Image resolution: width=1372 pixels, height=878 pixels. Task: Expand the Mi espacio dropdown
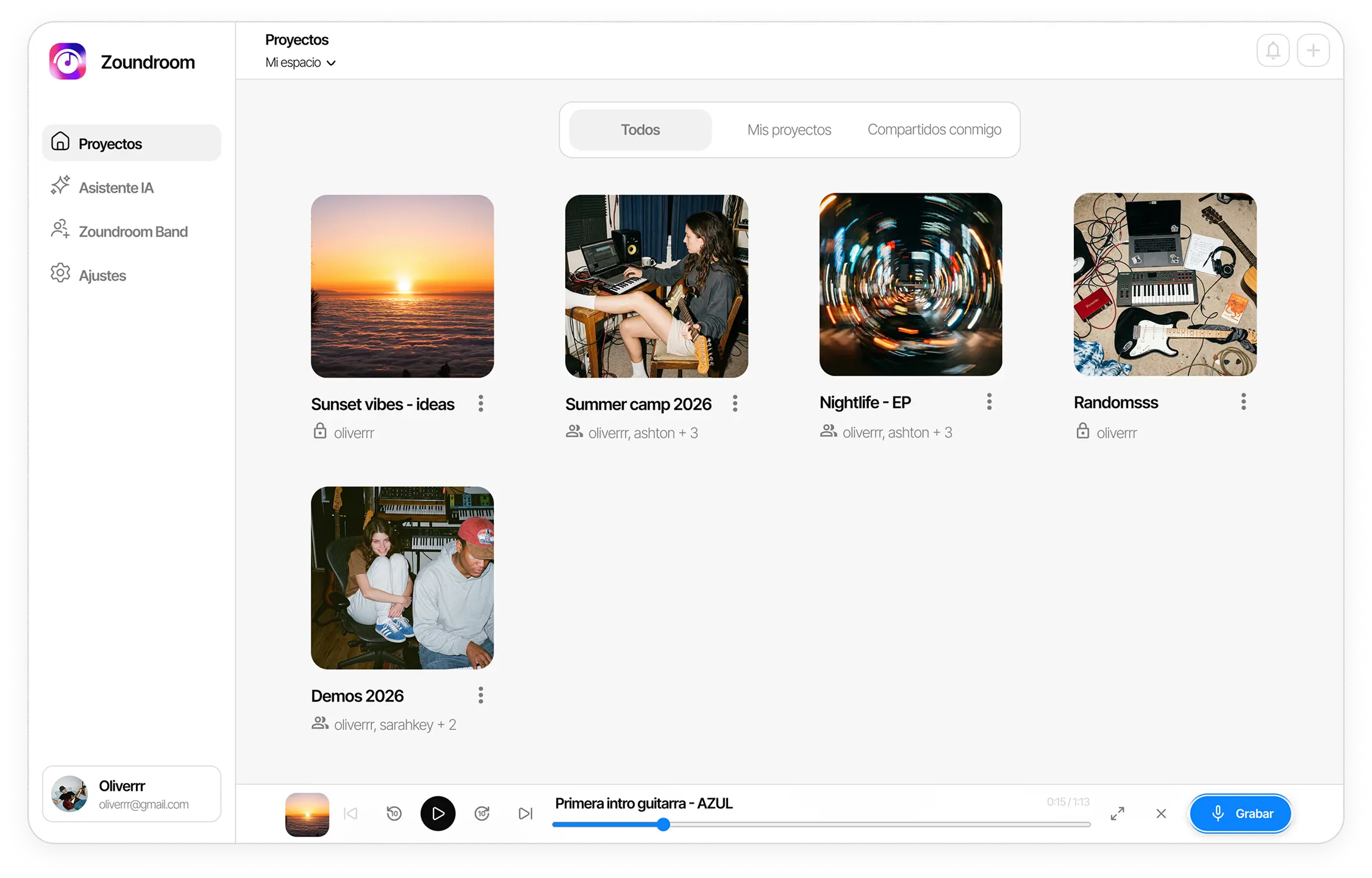tap(300, 62)
